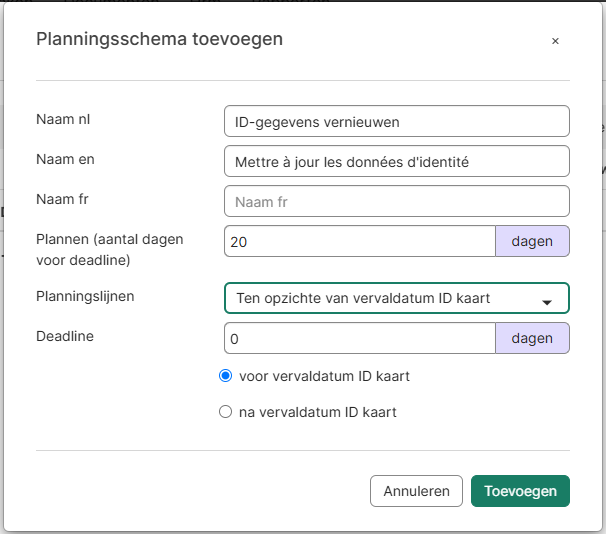This screenshot has width=606, height=534.
Task: Close the Planningsschema toevoegen dialog with the ×
Action: point(555,41)
